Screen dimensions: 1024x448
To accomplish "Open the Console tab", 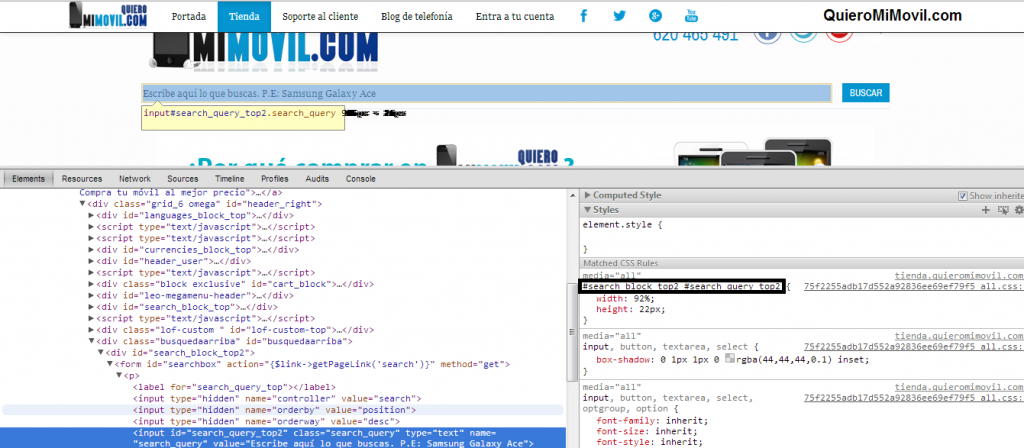I will pos(360,178).
